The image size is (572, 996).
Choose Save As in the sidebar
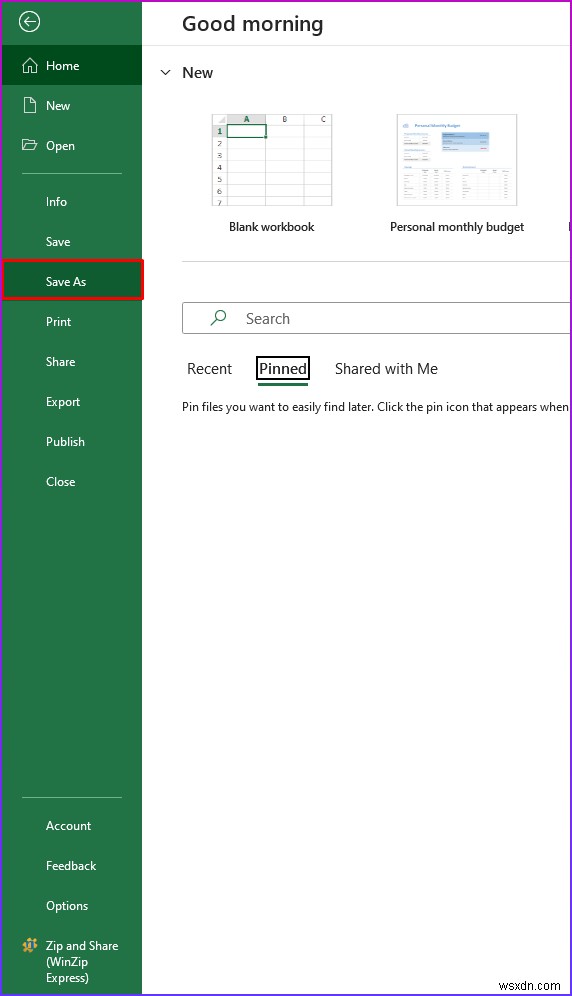pos(72,280)
